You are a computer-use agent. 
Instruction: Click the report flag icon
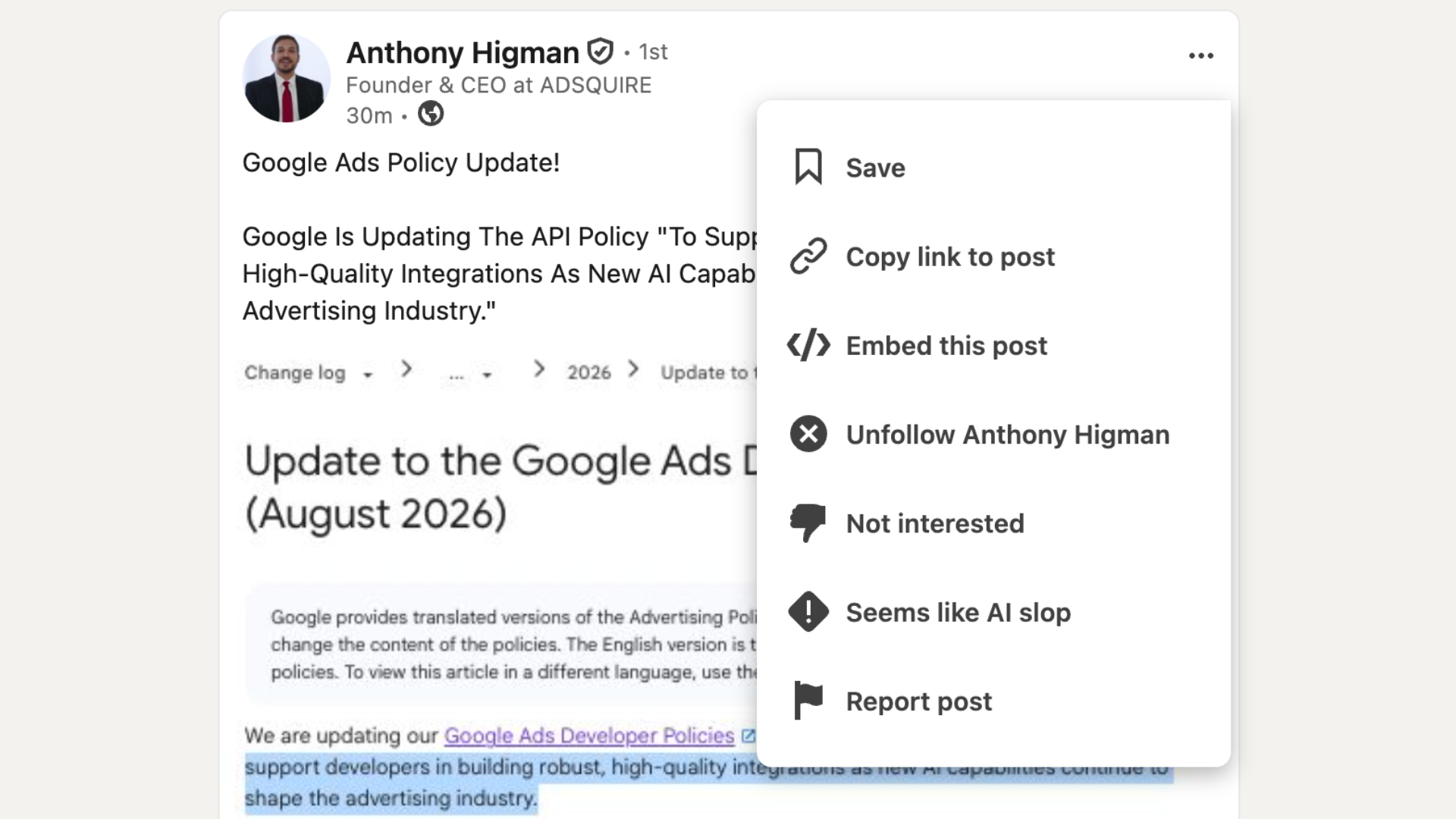click(808, 701)
